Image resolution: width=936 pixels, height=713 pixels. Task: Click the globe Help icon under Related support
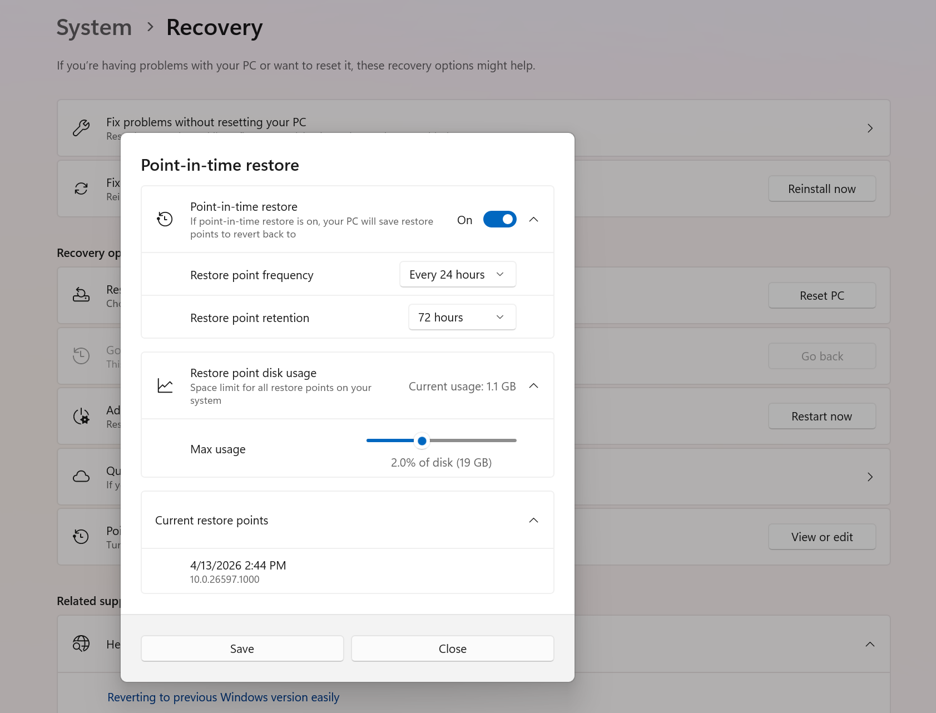click(x=81, y=644)
